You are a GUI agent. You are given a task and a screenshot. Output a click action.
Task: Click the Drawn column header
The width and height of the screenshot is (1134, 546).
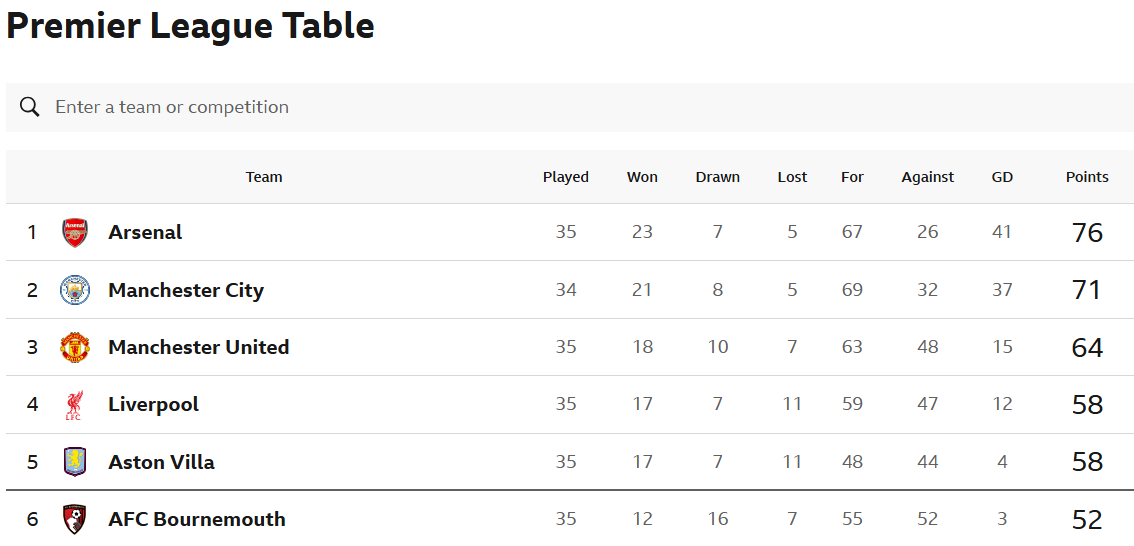tap(717, 177)
